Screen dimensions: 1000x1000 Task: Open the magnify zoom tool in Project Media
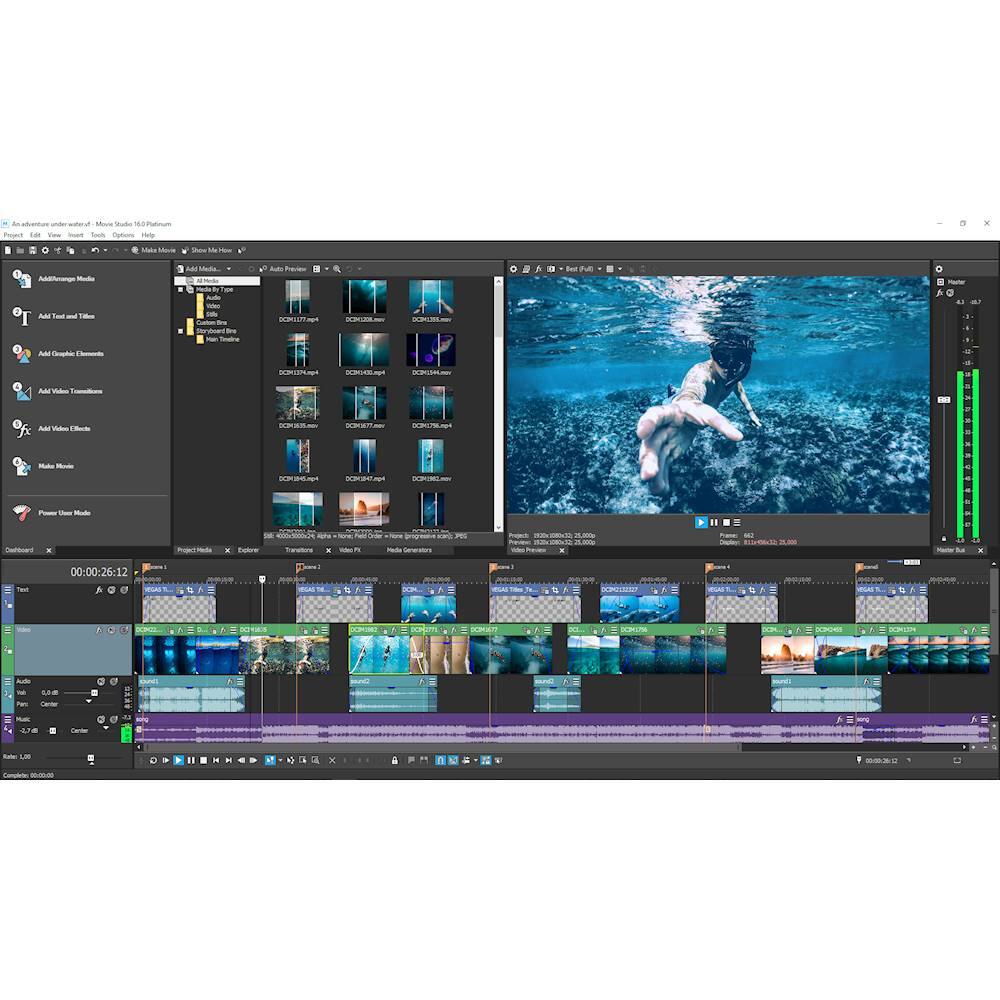tap(336, 269)
